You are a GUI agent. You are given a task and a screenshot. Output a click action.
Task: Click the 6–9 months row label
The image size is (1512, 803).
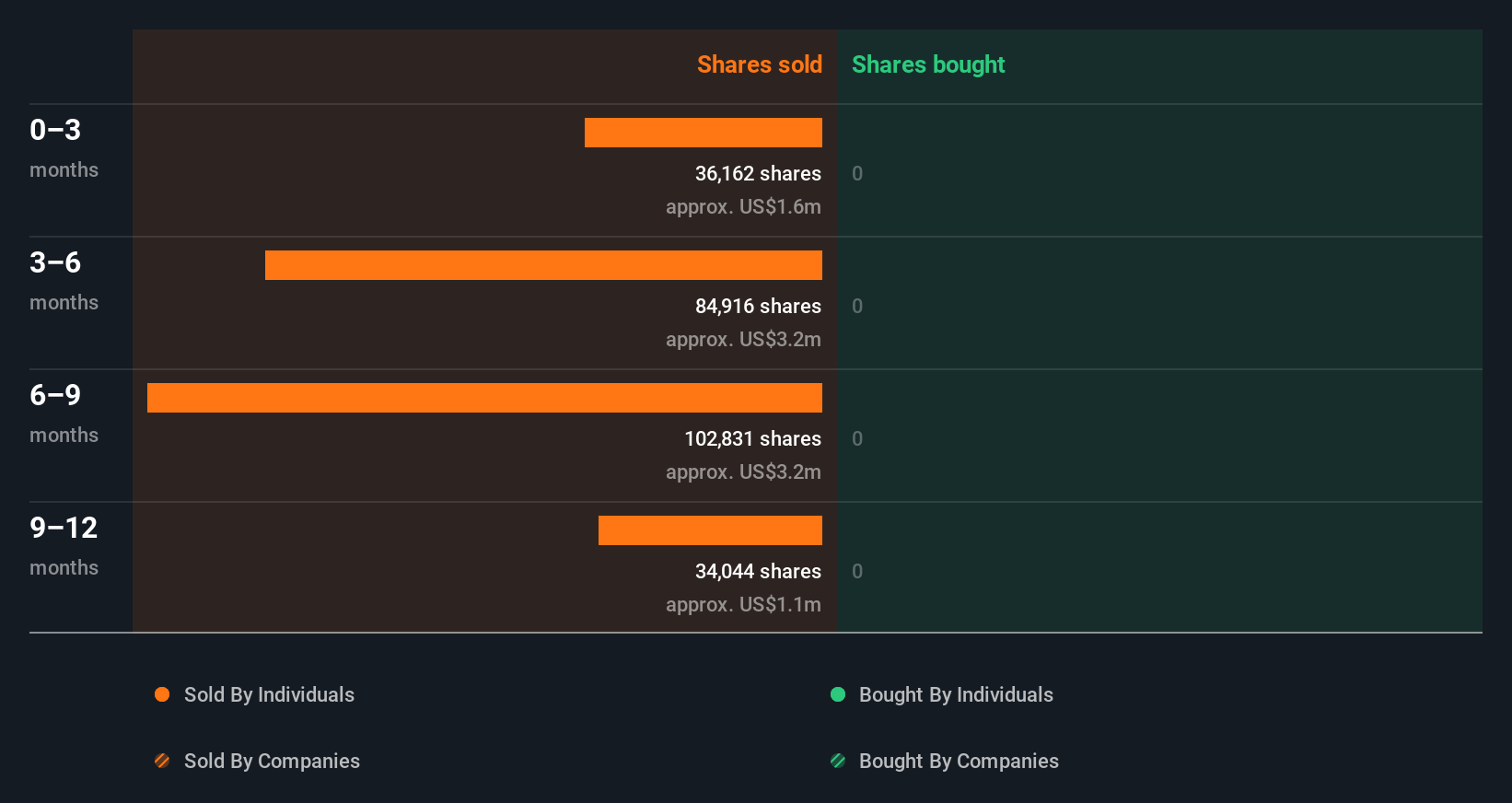click(x=64, y=413)
